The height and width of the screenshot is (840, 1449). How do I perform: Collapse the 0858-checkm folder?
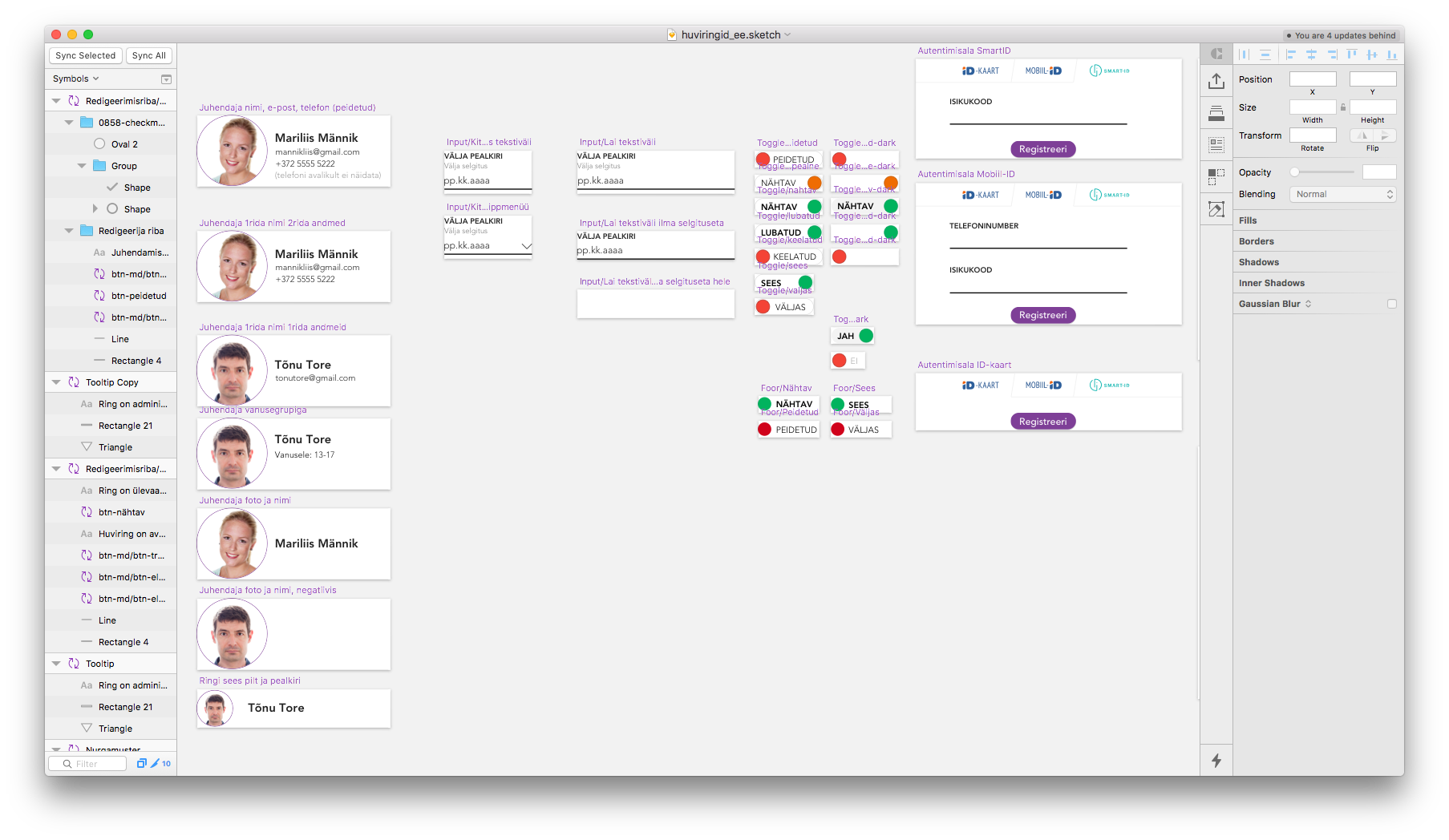[x=69, y=123]
